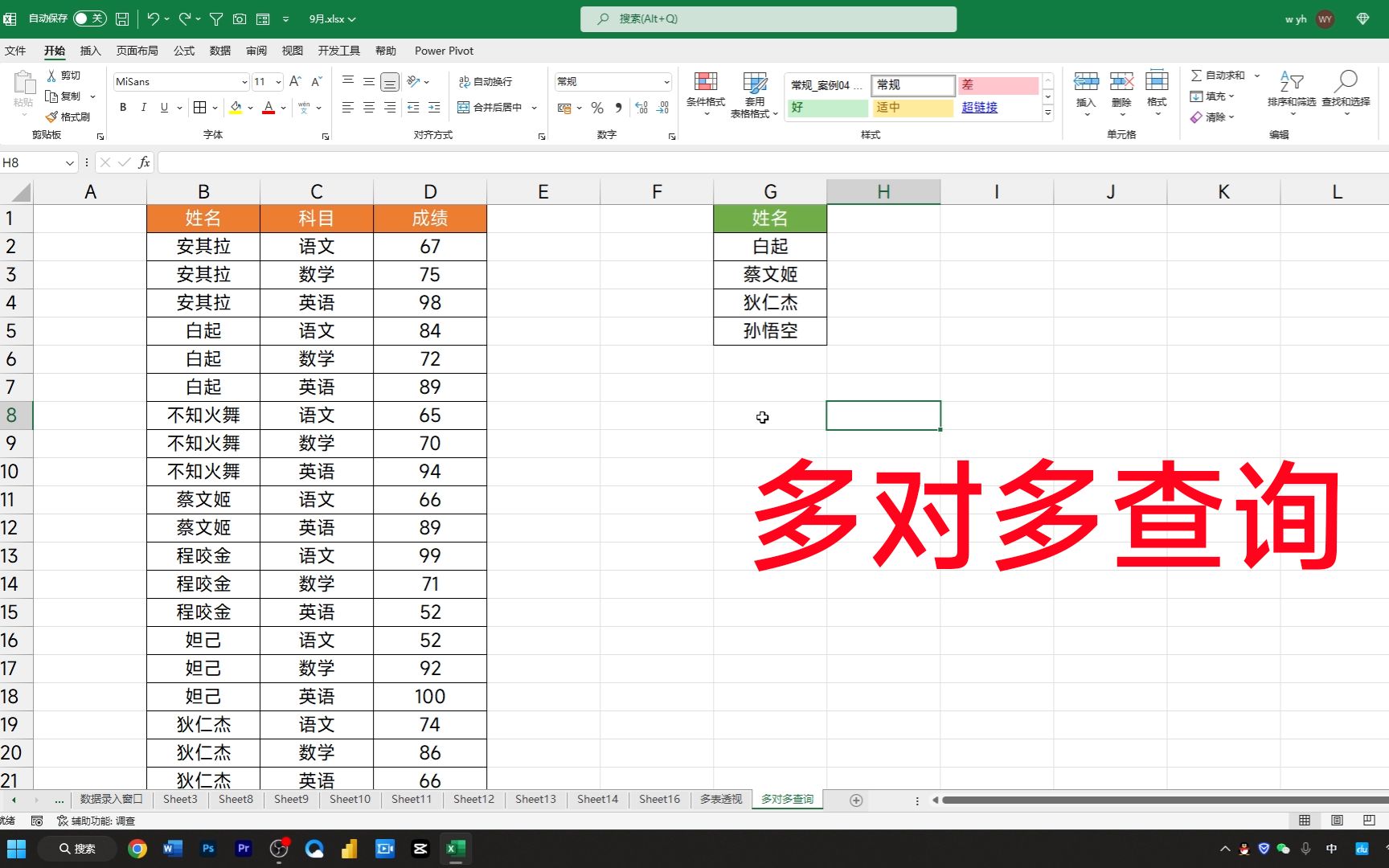Apply the 超链接 cell style
Screen dimensions: 1389x868
coord(979,107)
